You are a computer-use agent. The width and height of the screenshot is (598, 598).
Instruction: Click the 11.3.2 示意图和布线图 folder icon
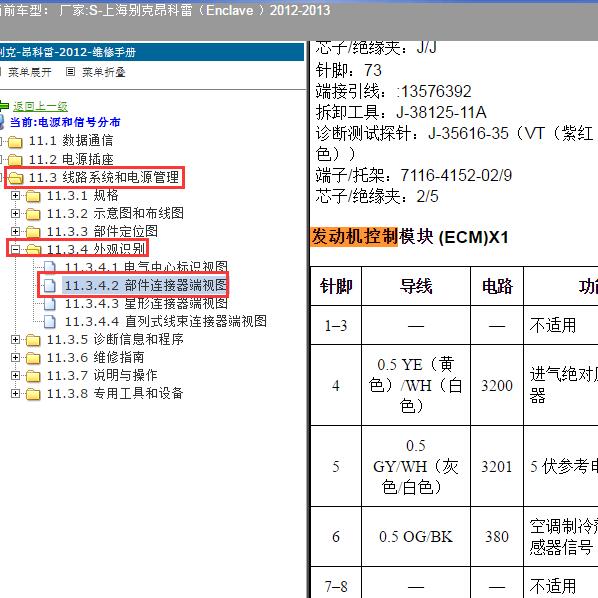tap(33, 214)
